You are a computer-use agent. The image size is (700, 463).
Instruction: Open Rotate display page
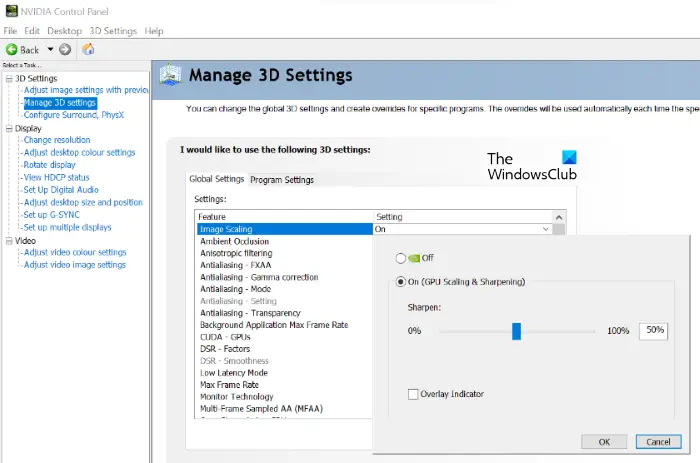pos(50,165)
